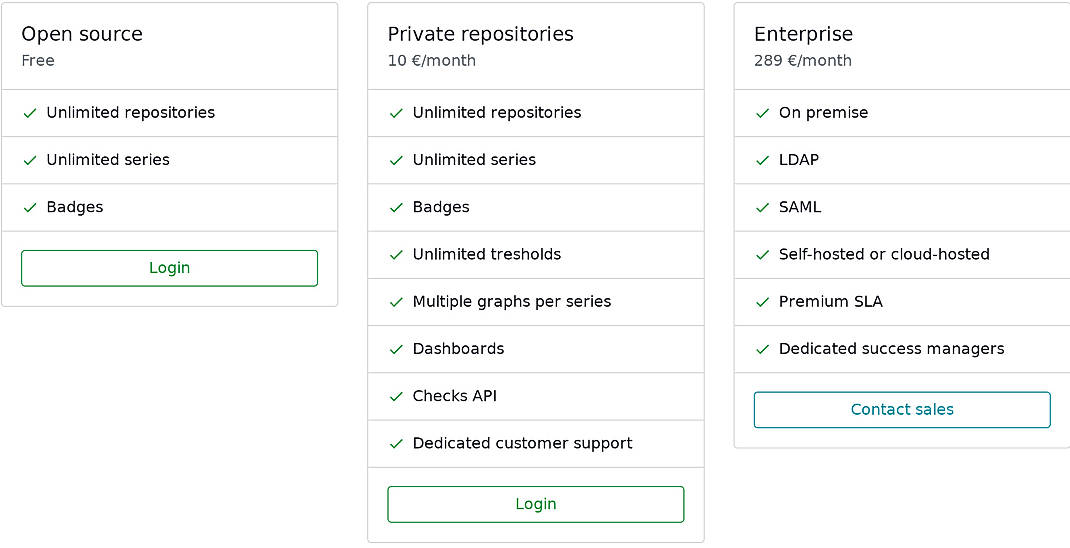1070x548 pixels.
Task: Click checkmark beside On premise
Action: click(x=762, y=113)
